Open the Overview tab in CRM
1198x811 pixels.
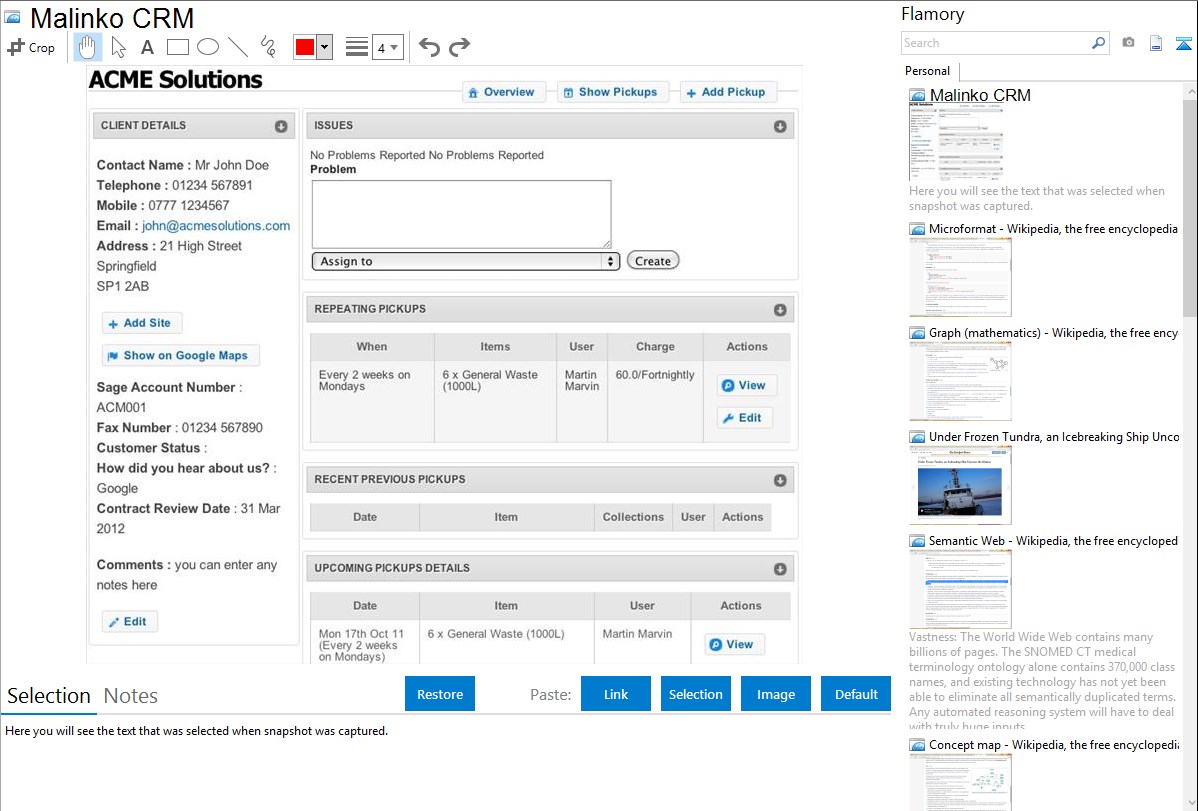pyautogui.click(x=503, y=92)
